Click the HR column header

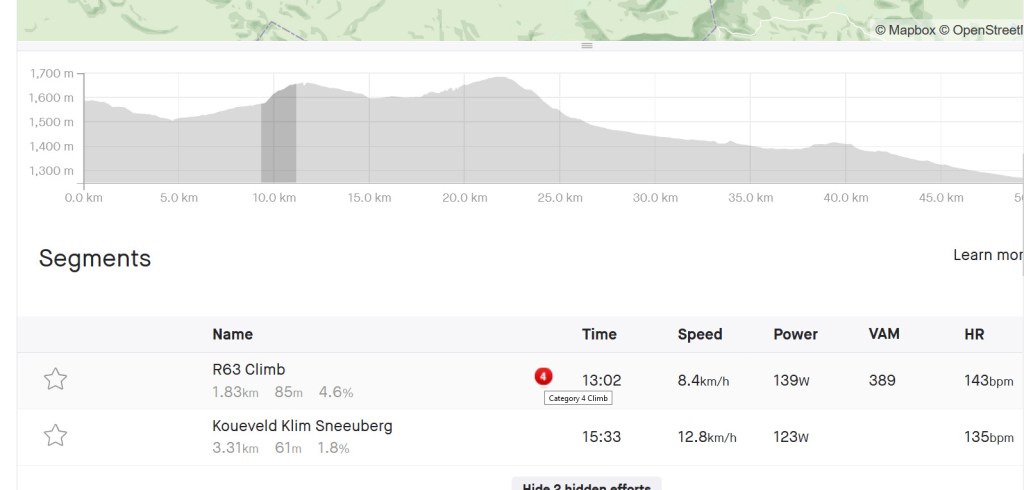pos(974,334)
